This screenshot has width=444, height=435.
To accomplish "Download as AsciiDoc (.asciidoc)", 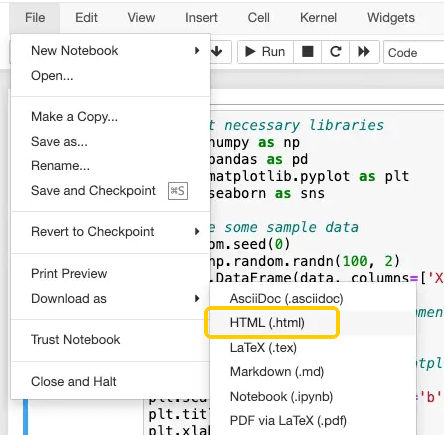I will (x=313, y=298).
